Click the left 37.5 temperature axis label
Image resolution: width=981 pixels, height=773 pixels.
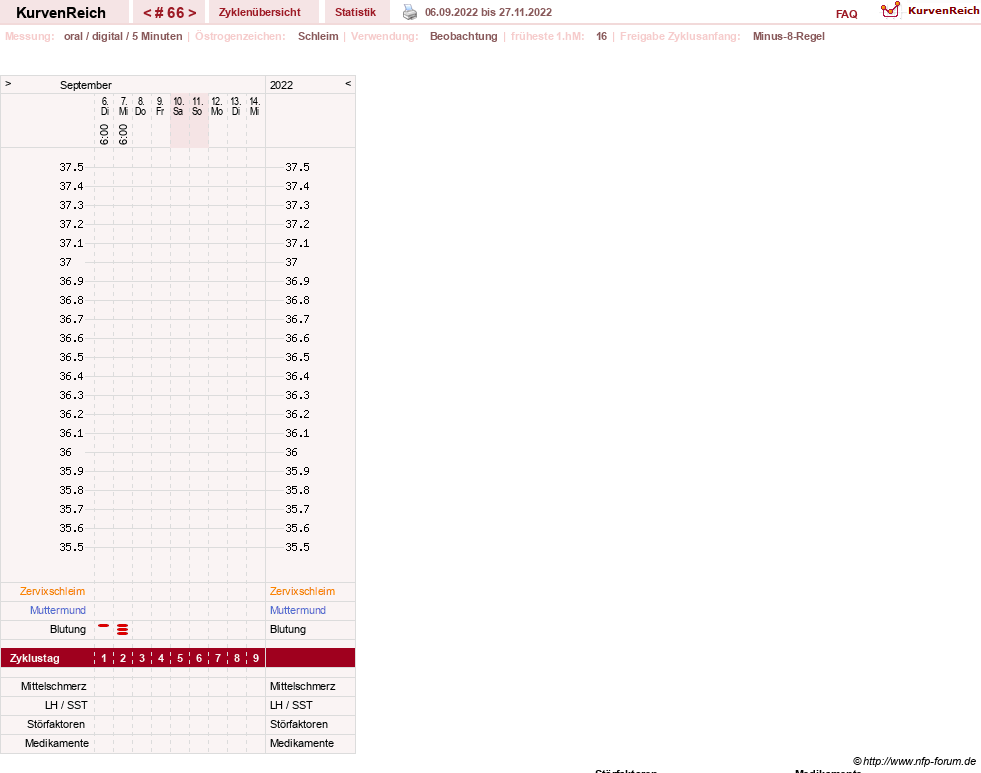click(71, 167)
